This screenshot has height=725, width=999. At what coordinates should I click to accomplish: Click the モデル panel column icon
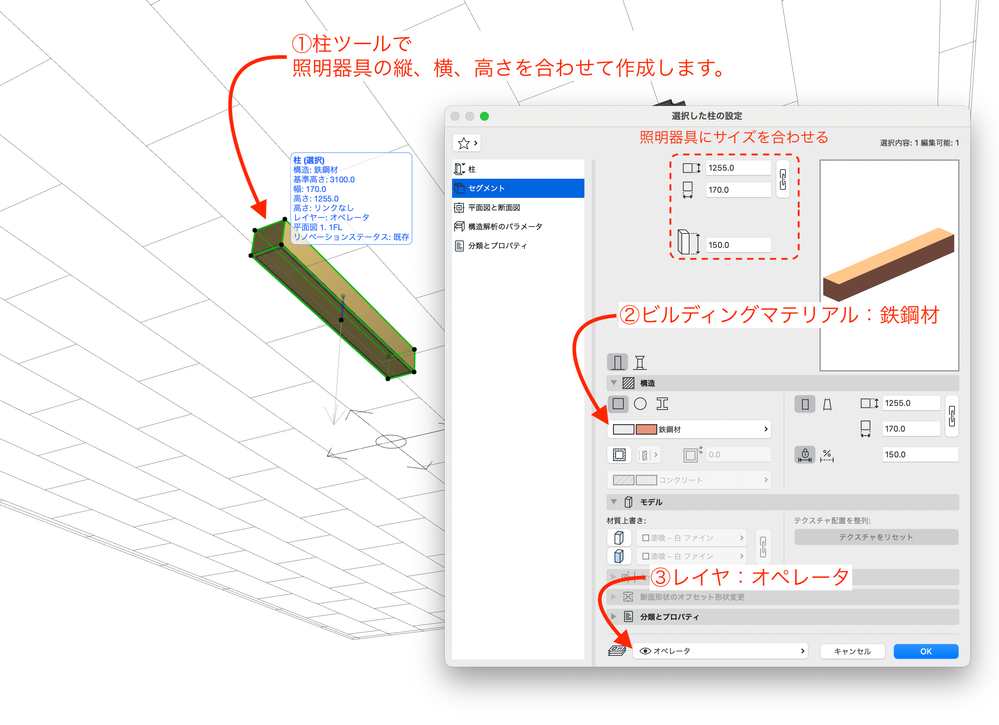coord(629,502)
